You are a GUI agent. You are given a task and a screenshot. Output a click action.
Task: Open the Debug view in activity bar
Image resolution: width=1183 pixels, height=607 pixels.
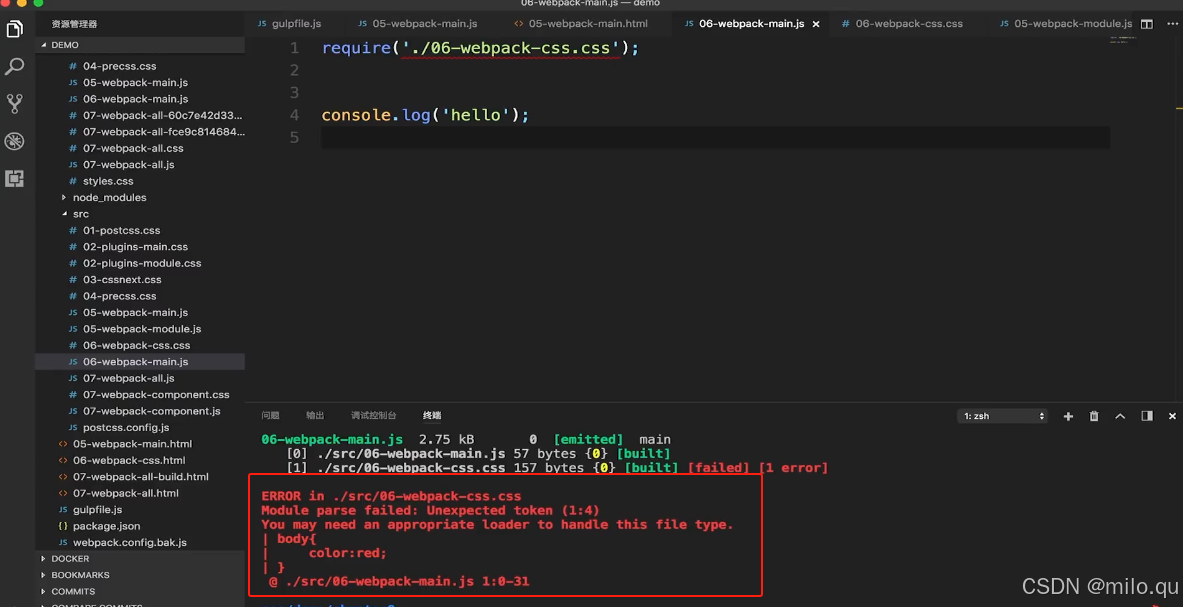coord(14,141)
